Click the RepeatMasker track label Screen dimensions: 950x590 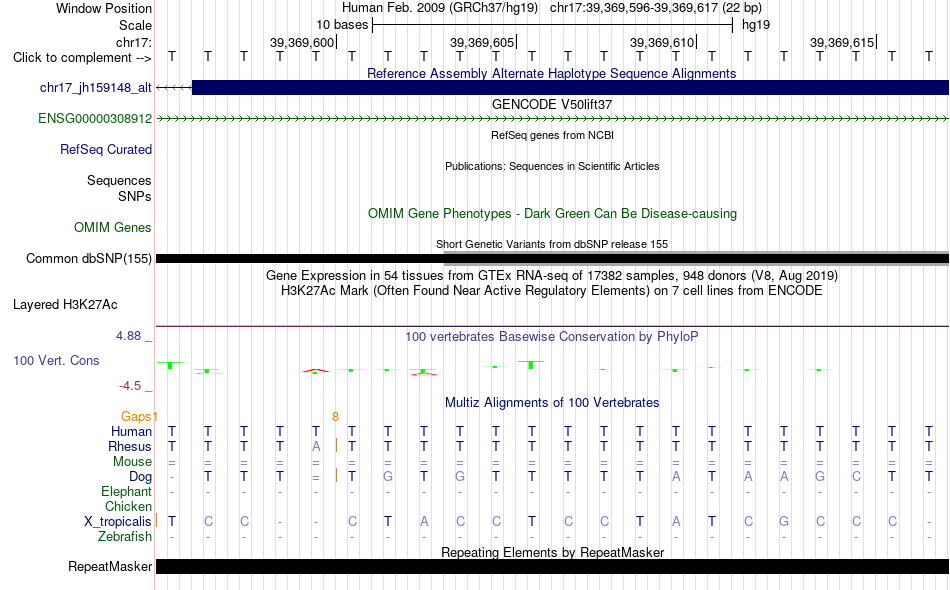[x=110, y=566]
